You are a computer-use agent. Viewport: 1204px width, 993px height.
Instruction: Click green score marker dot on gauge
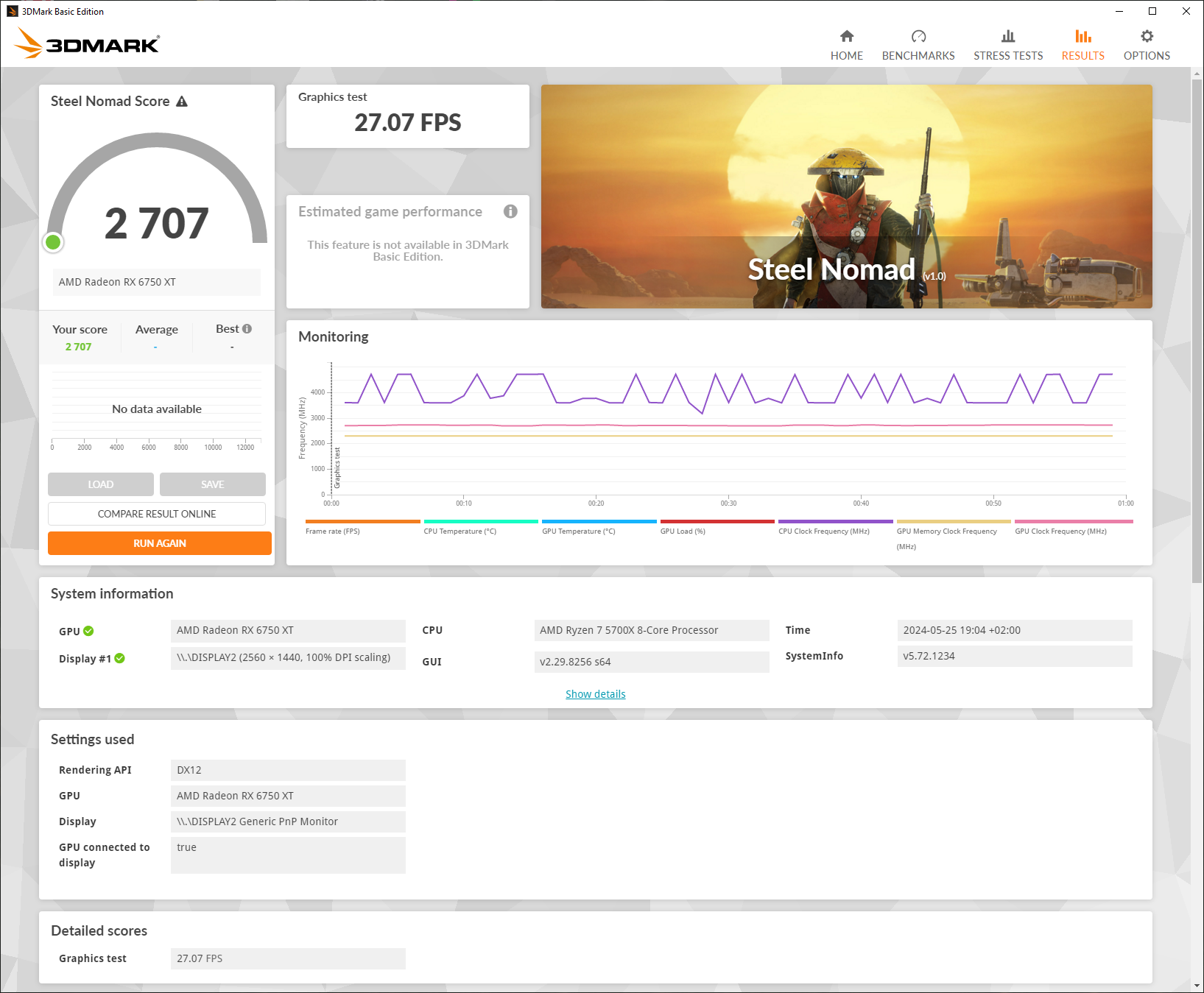pos(53,242)
